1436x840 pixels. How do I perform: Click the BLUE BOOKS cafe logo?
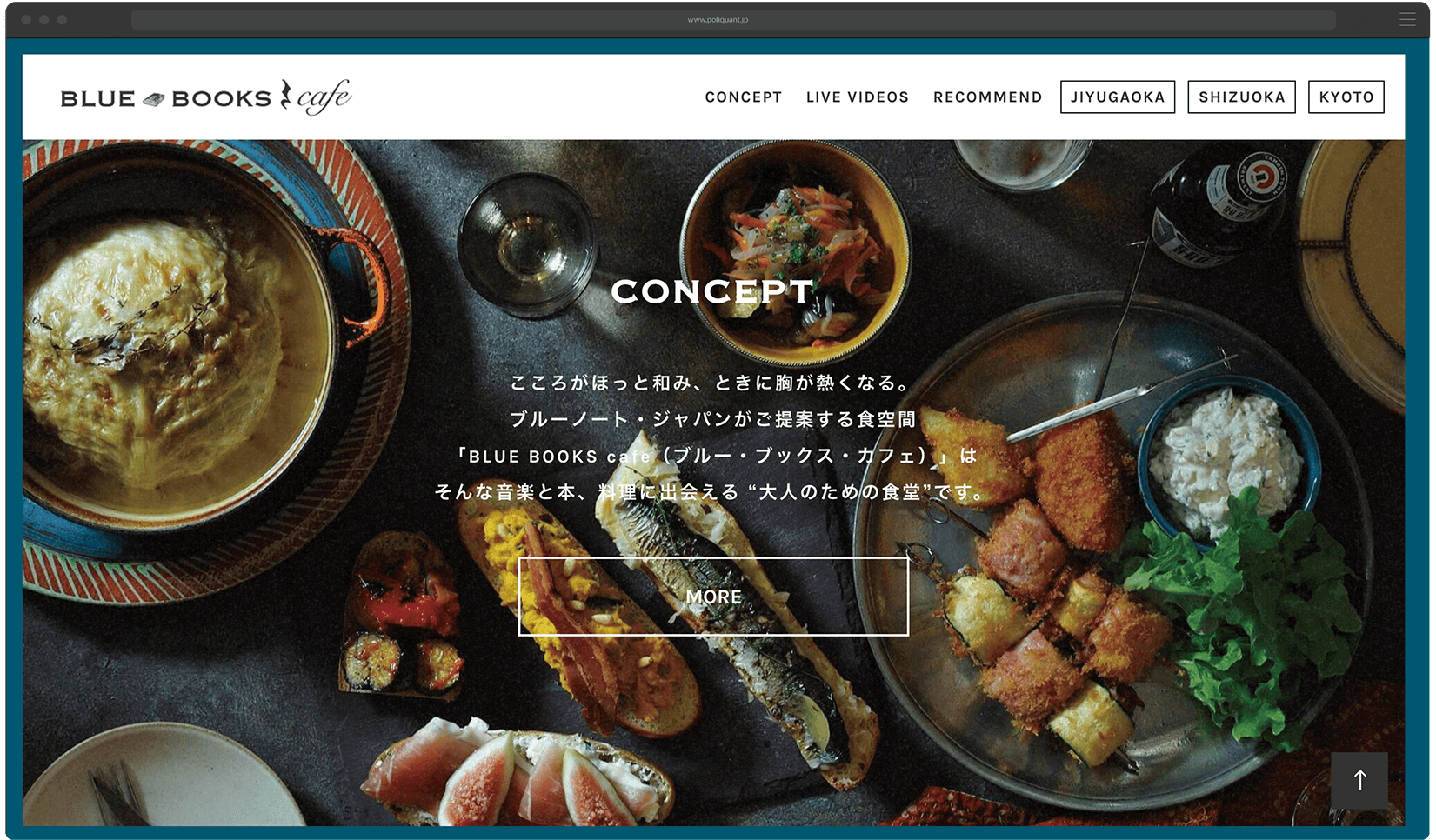coord(206,97)
